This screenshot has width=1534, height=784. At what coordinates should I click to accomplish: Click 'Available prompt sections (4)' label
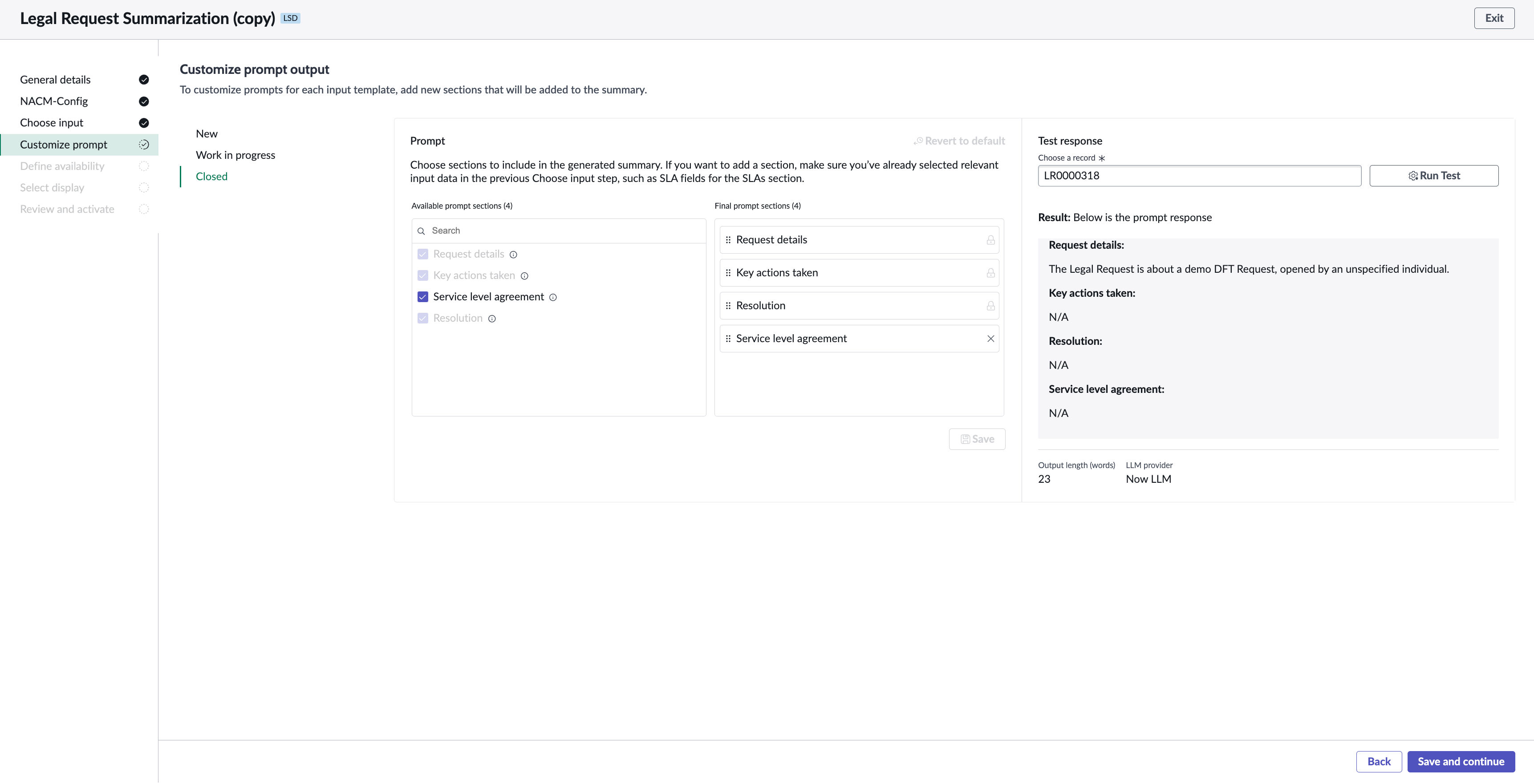tap(462, 206)
